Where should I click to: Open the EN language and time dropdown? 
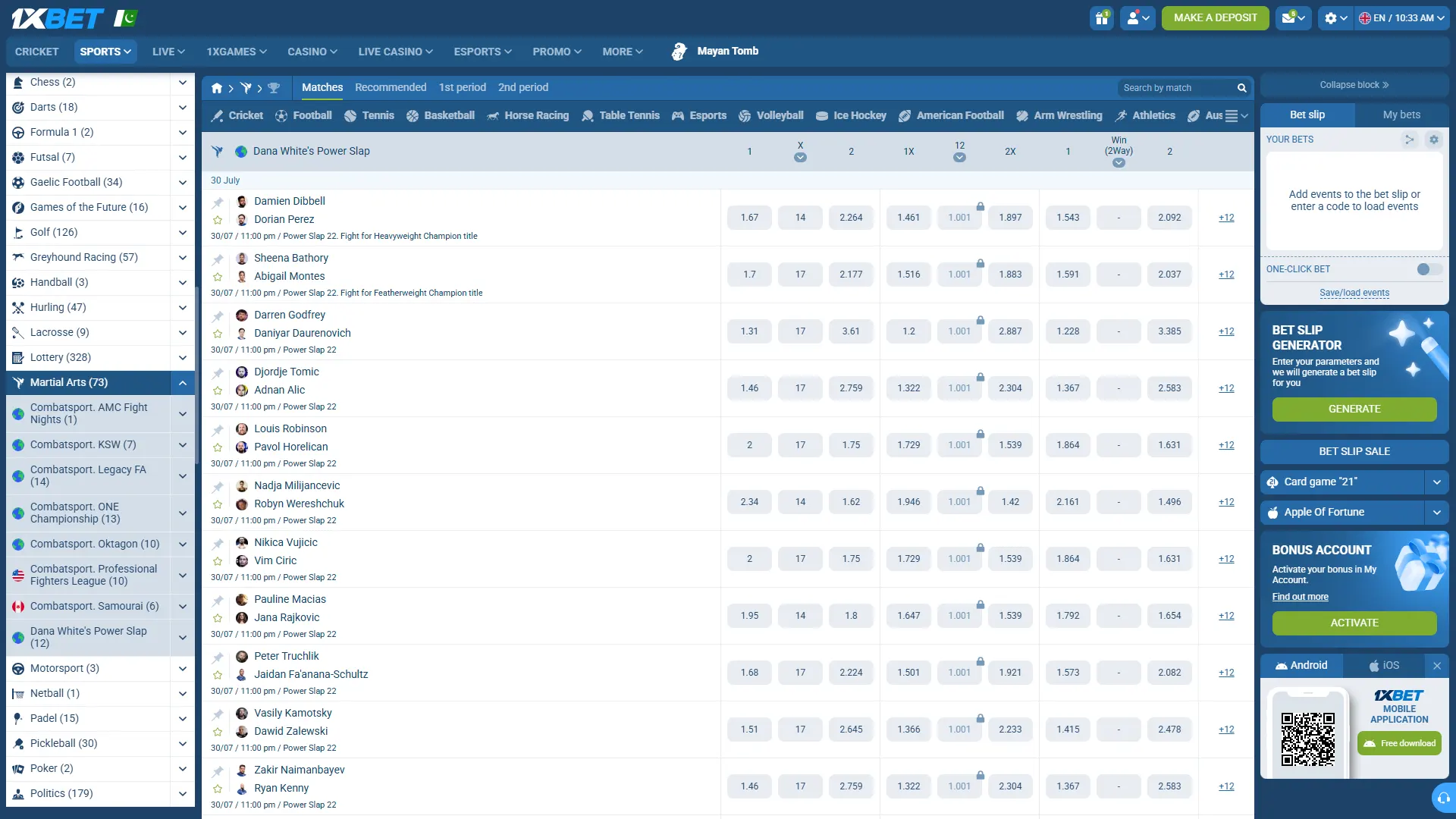tap(1401, 17)
